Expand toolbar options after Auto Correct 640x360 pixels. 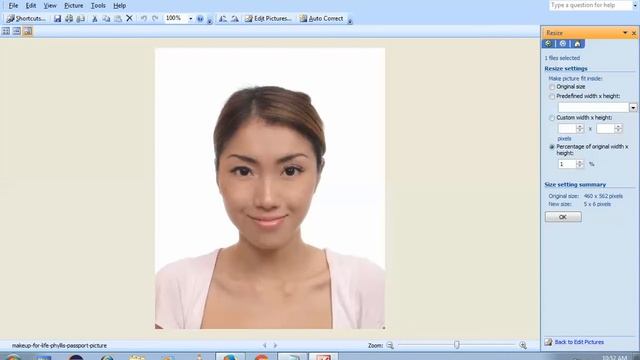(350, 20)
